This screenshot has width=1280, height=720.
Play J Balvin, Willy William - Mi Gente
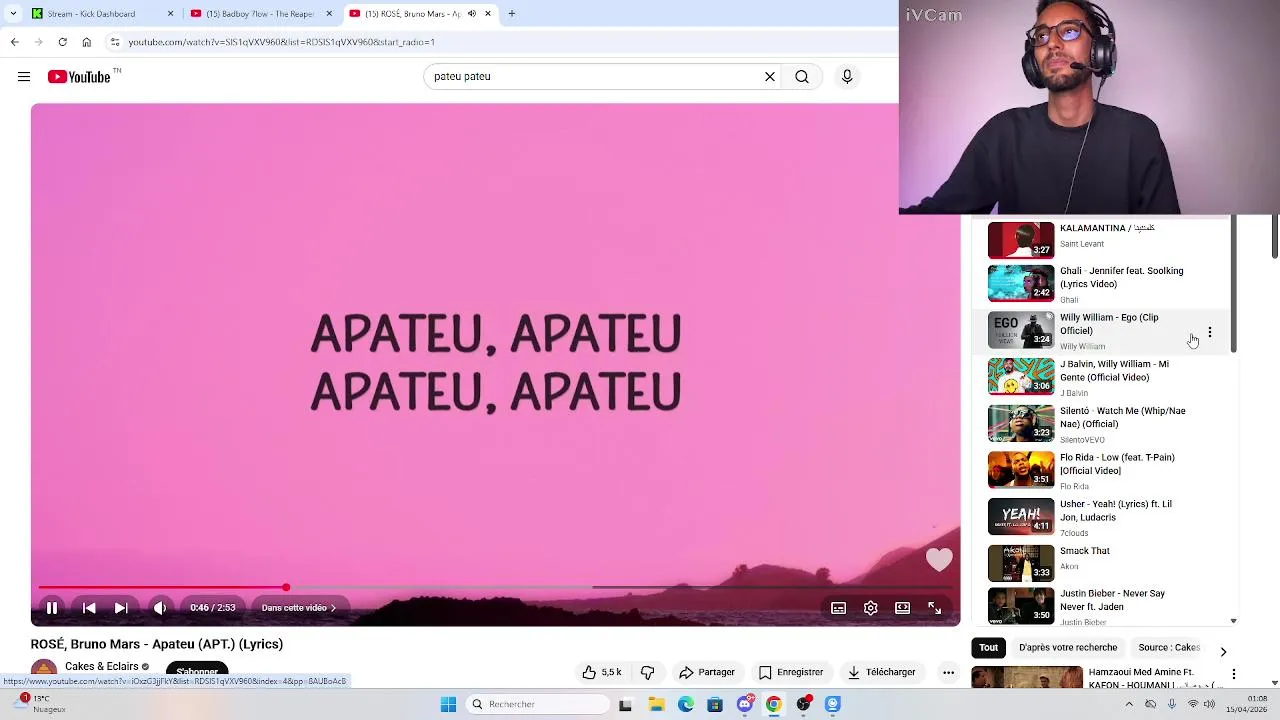tap(1100, 378)
